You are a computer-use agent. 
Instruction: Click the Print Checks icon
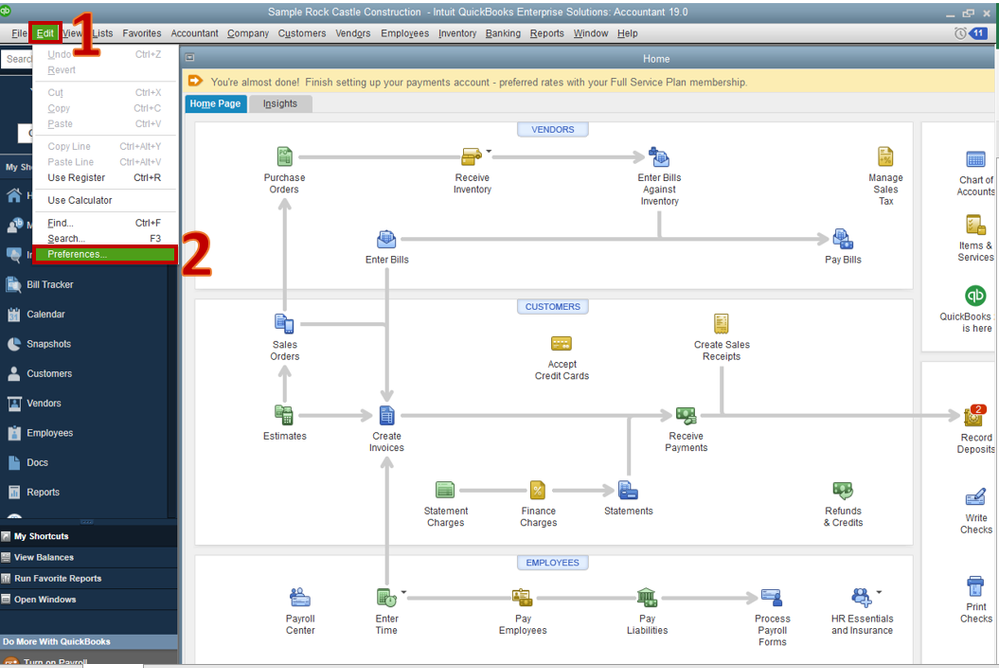pyautogui.click(x=975, y=586)
